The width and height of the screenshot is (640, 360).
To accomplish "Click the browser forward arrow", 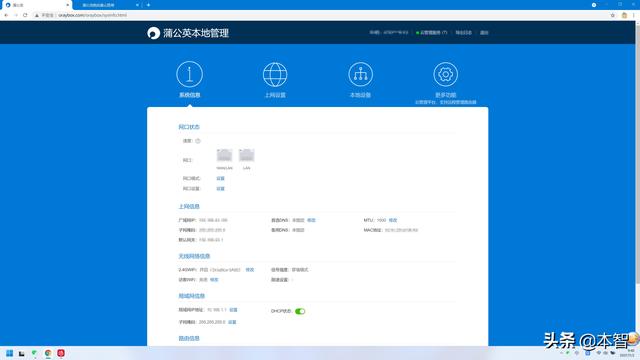I will pyautogui.click(x=16, y=15).
